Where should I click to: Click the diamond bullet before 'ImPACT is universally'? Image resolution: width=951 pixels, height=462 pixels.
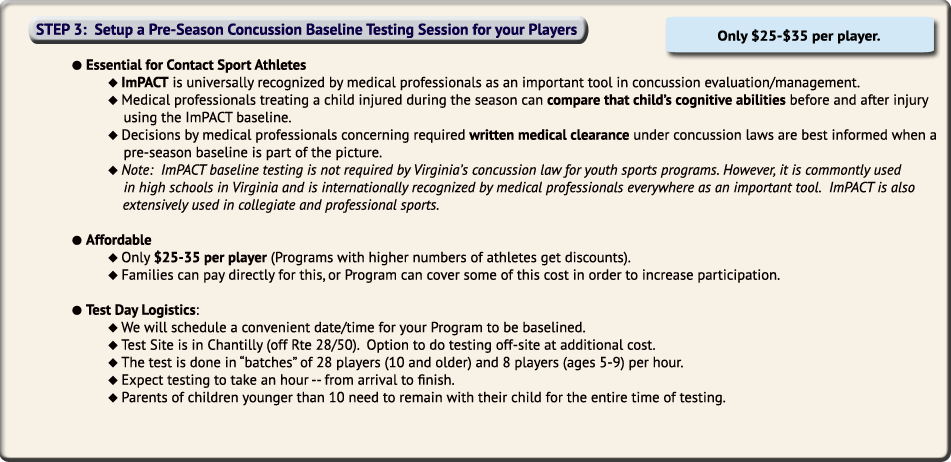[113, 82]
